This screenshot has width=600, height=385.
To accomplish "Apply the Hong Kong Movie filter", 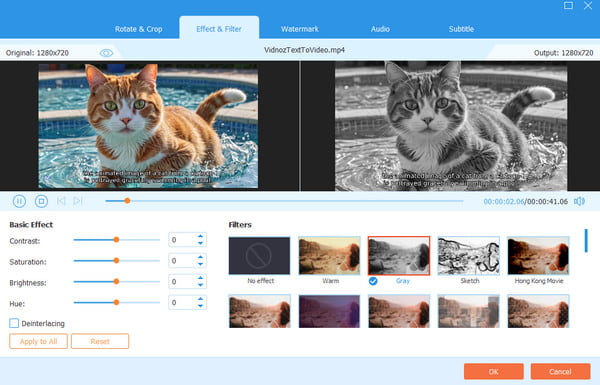I will tap(538, 256).
